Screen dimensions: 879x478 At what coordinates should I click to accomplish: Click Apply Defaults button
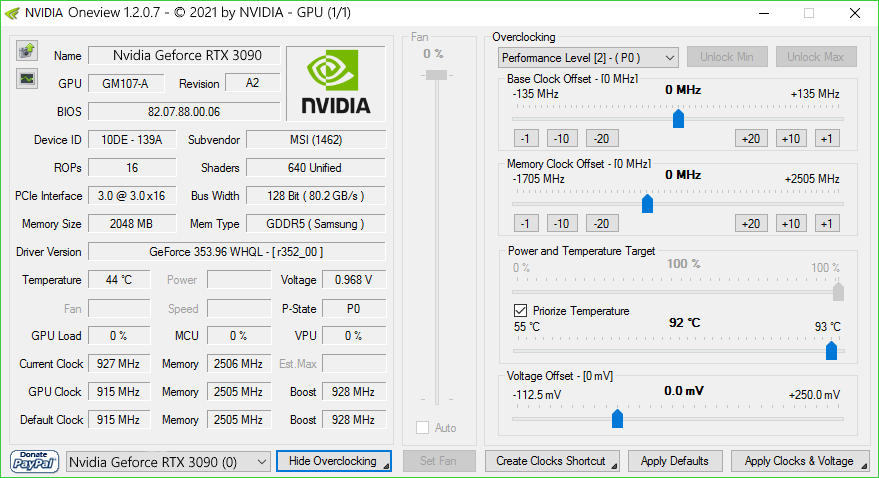tap(675, 461)
